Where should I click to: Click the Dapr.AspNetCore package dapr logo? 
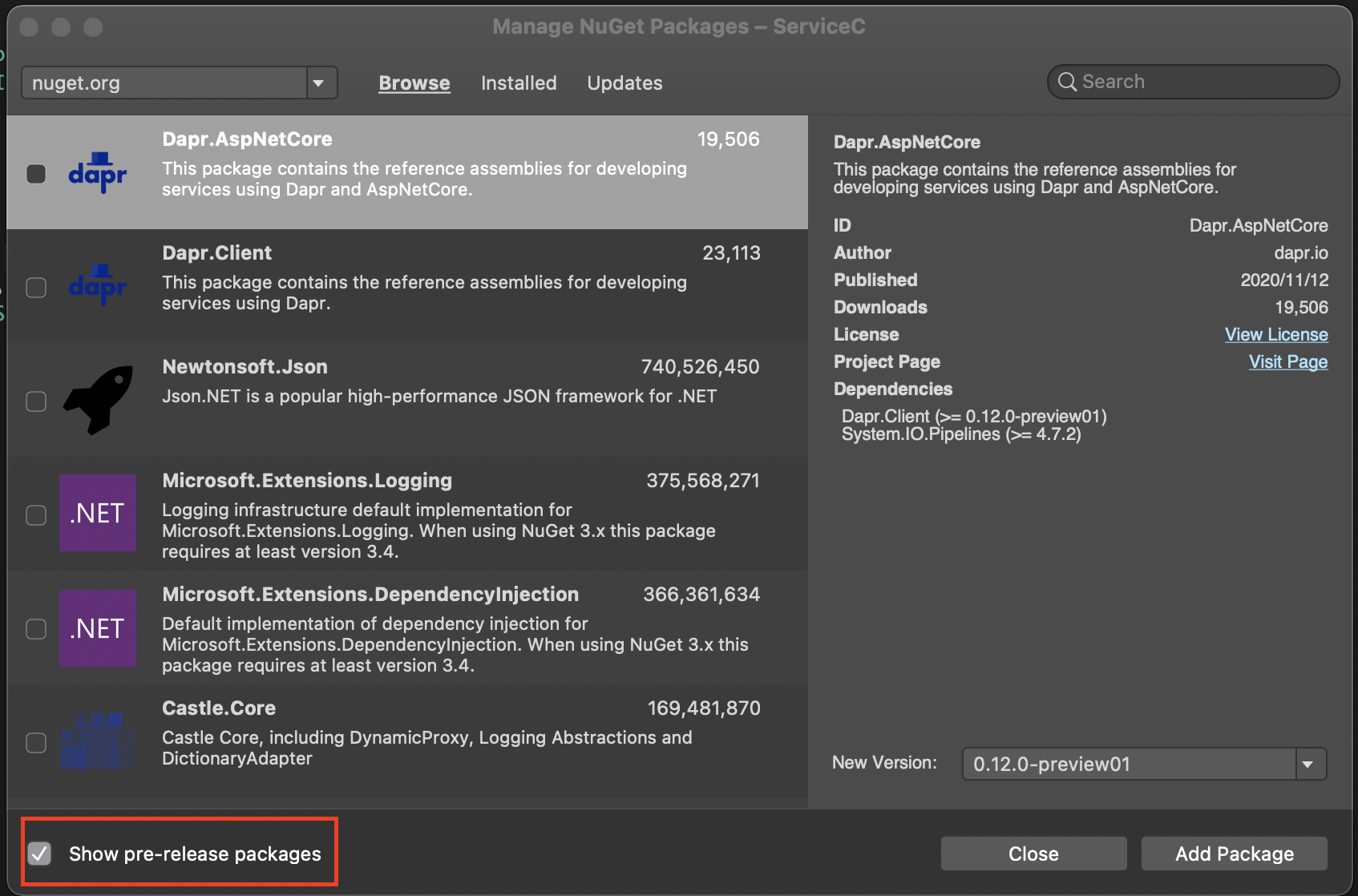pyautogui.click(x=98, y=172)
